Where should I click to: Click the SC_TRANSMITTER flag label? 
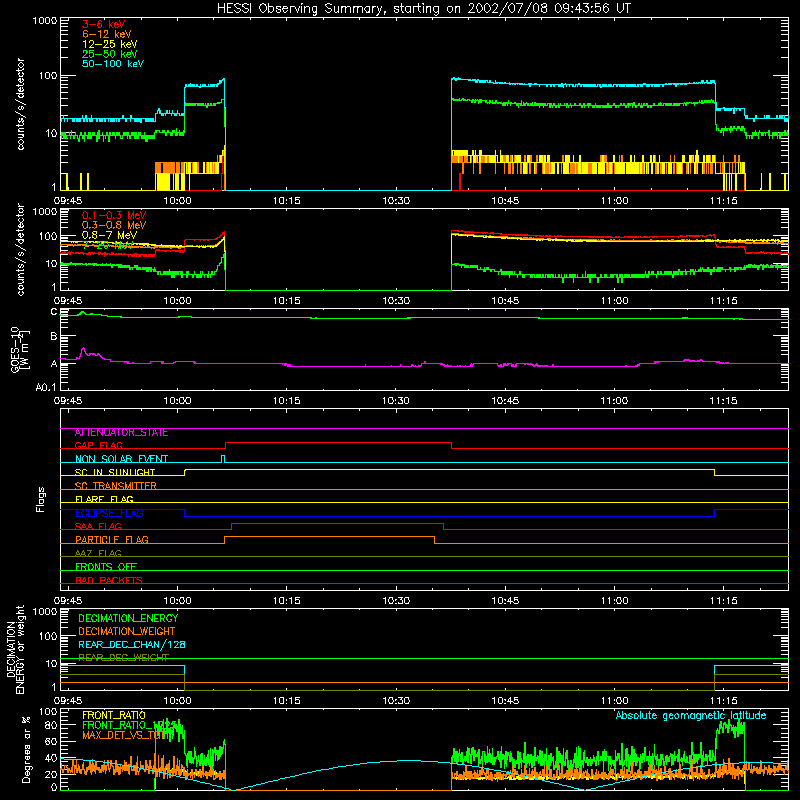(116, 486)
